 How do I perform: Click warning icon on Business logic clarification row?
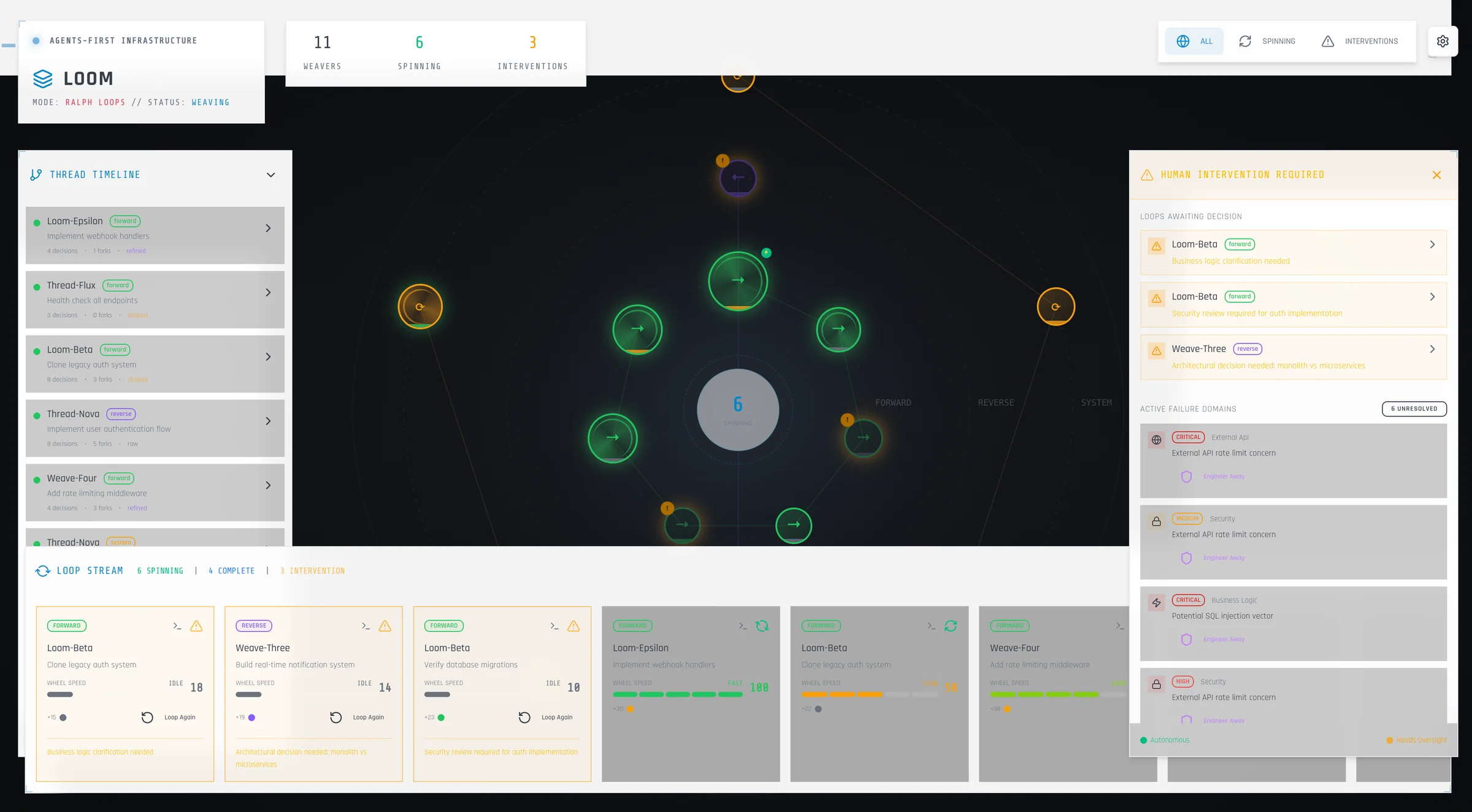[1157, 246]
